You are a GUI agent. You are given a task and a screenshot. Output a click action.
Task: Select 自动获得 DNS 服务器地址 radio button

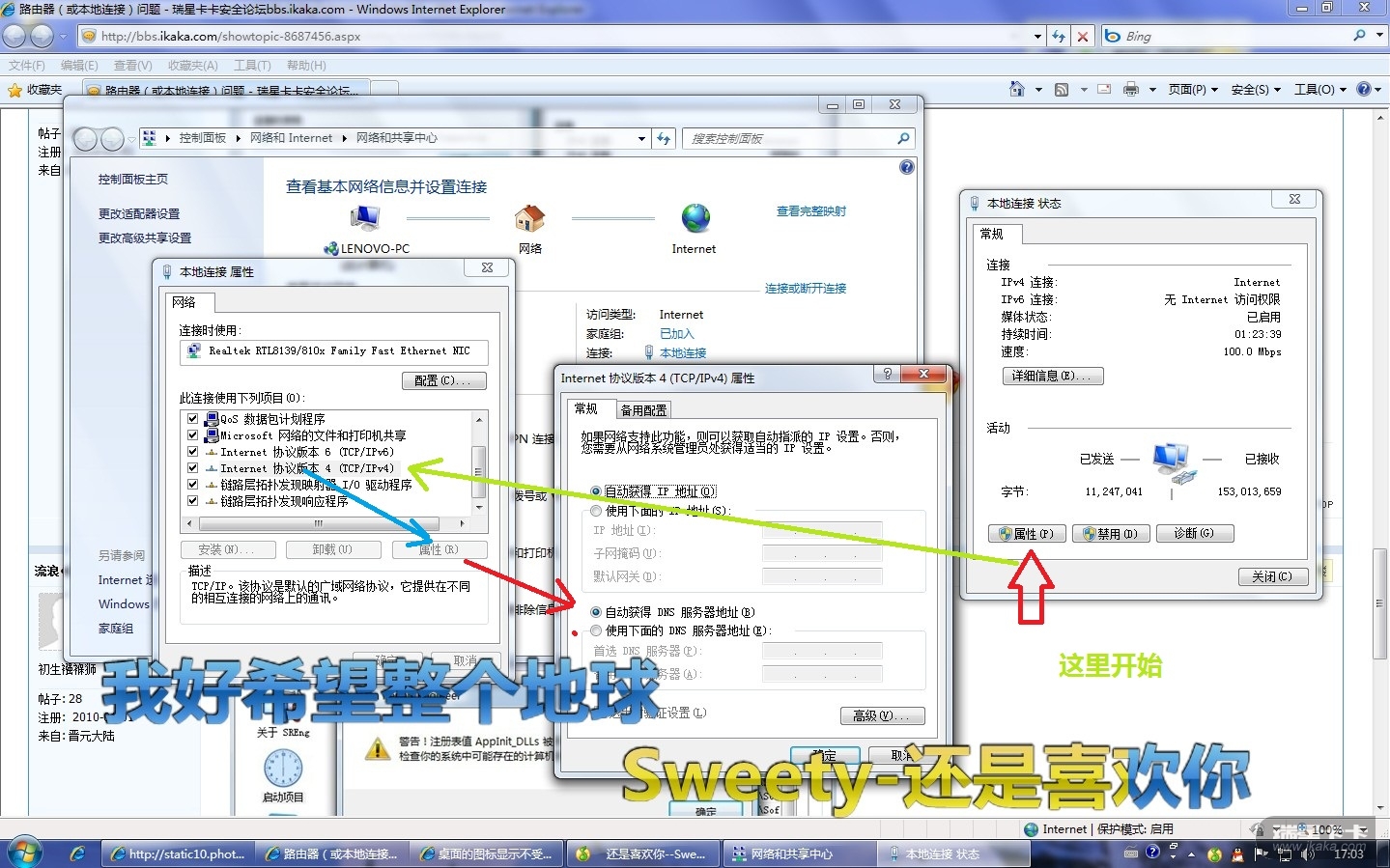596,612
